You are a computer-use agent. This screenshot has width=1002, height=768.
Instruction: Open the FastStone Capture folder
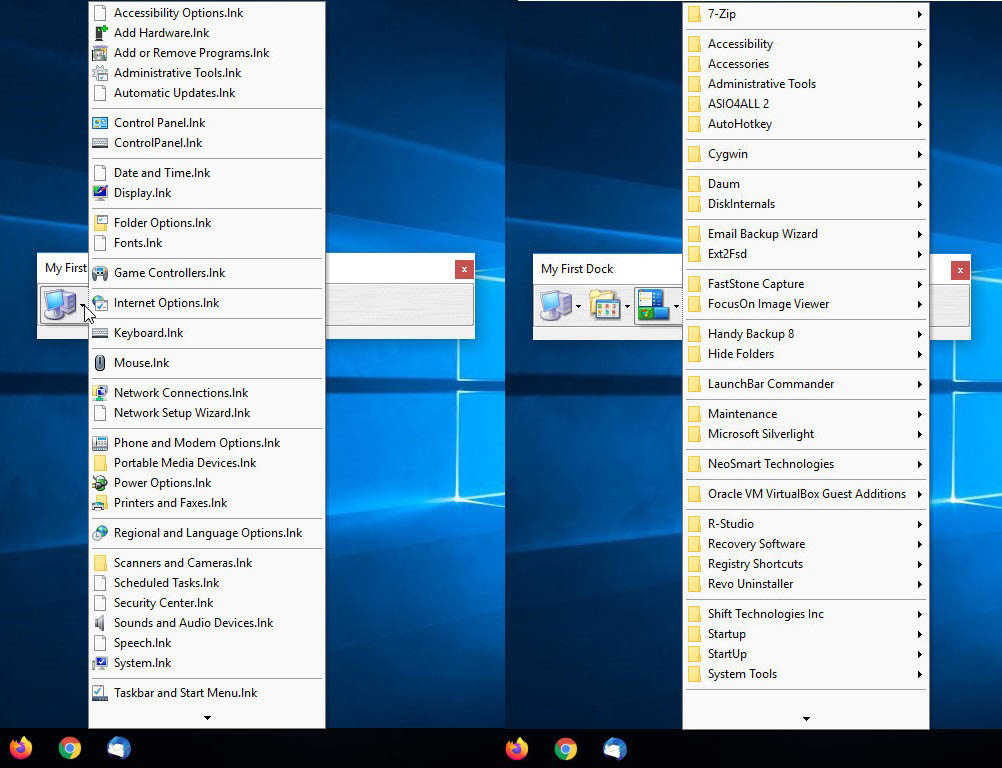(x=806, y=284)
